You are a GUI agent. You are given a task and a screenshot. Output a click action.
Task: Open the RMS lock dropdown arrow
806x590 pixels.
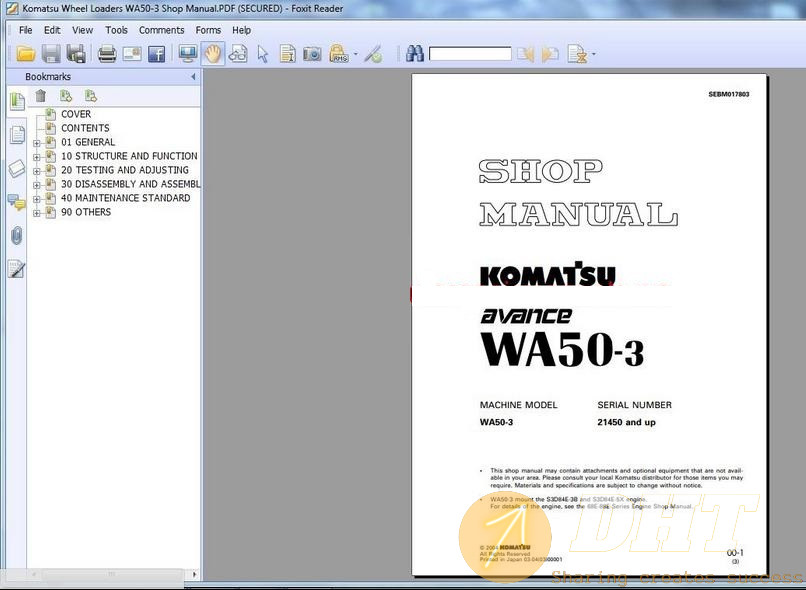tap(356, 54)
